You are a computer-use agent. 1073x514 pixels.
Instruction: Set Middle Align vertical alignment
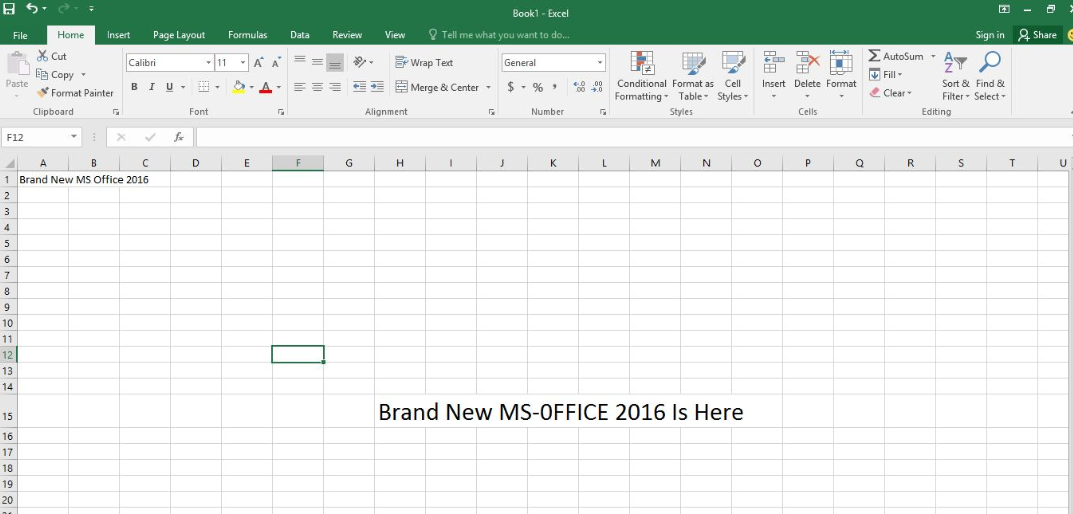[317, 62]
